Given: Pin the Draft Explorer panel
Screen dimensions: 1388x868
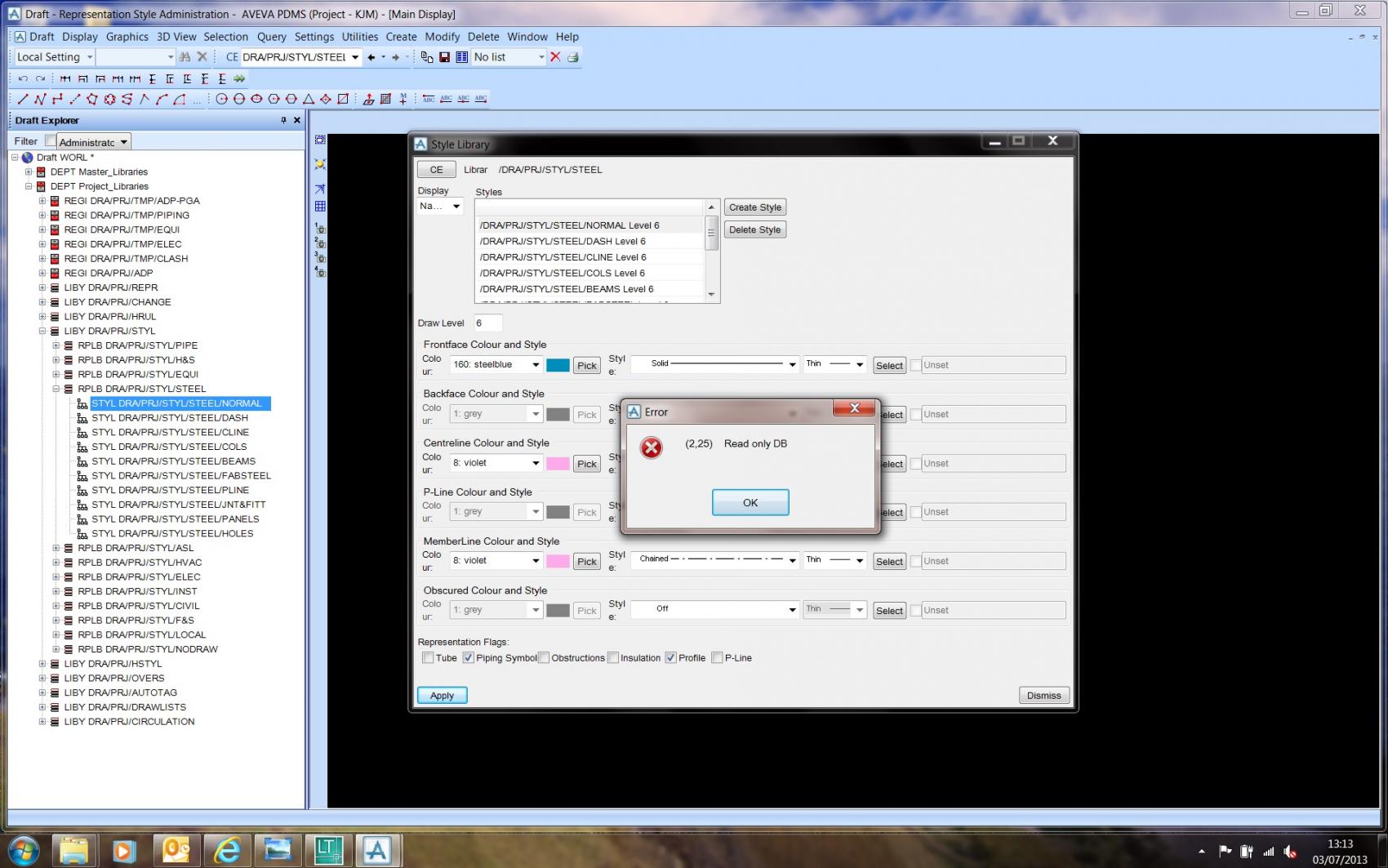Looking at the screenshot, I should point(284,120).
